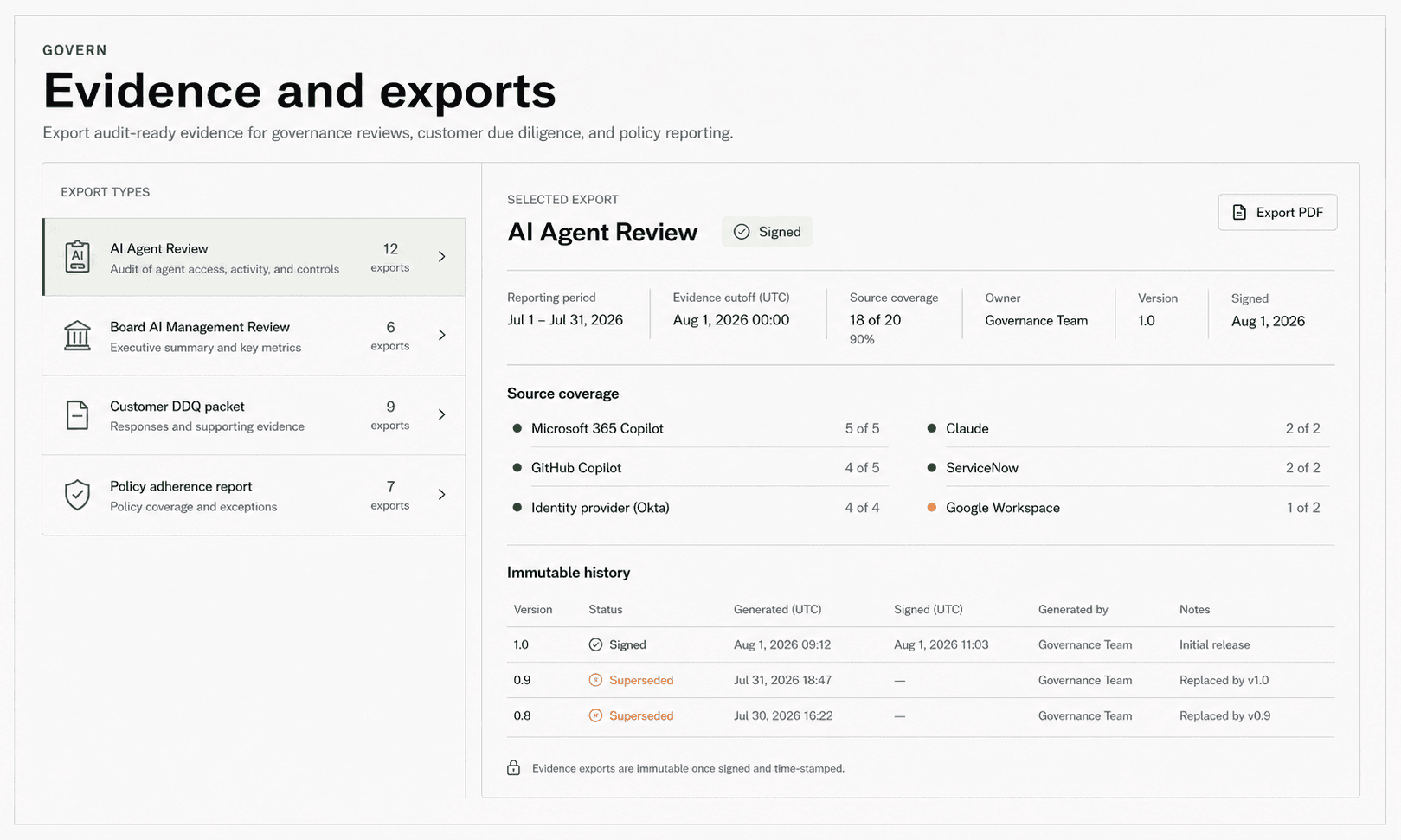This screenshot has width=1401, height=840.
Task: Select the AI Agent Review export type
Action: point(254,257)
